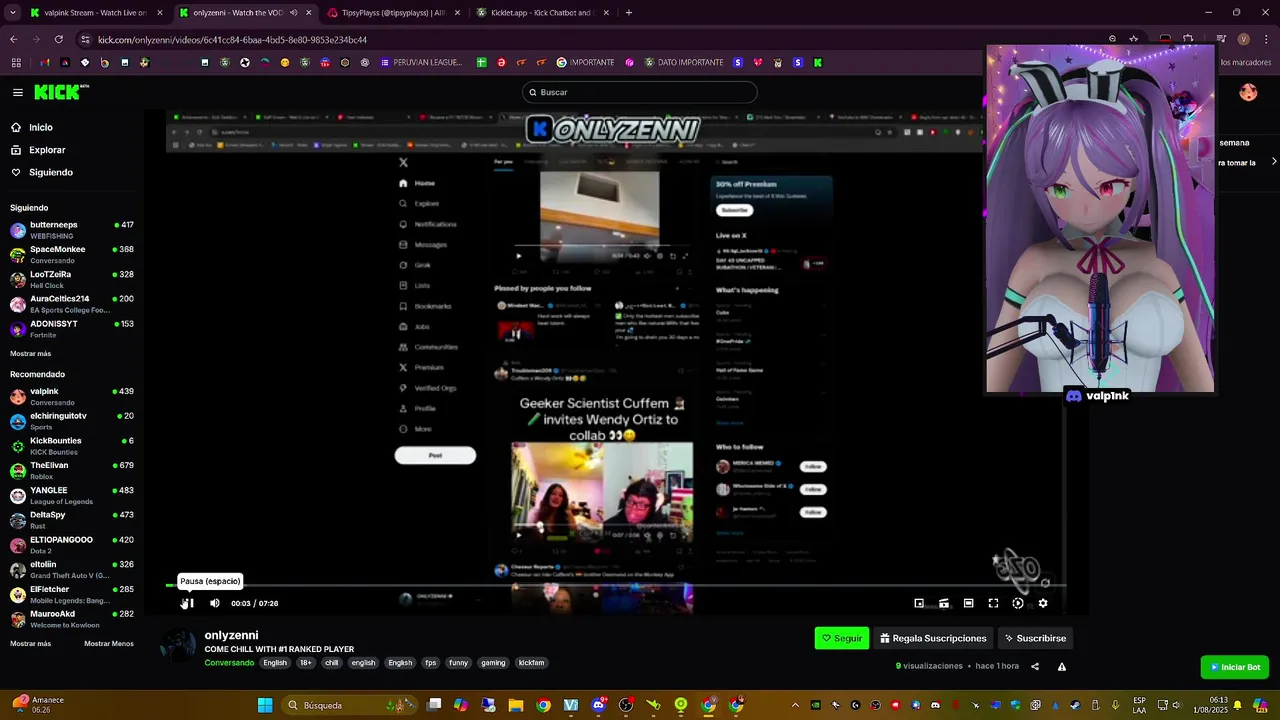Switch to TipsyPlayss browser tab
The height and width of the screenshot is (720, 1280).
[393, 13]
